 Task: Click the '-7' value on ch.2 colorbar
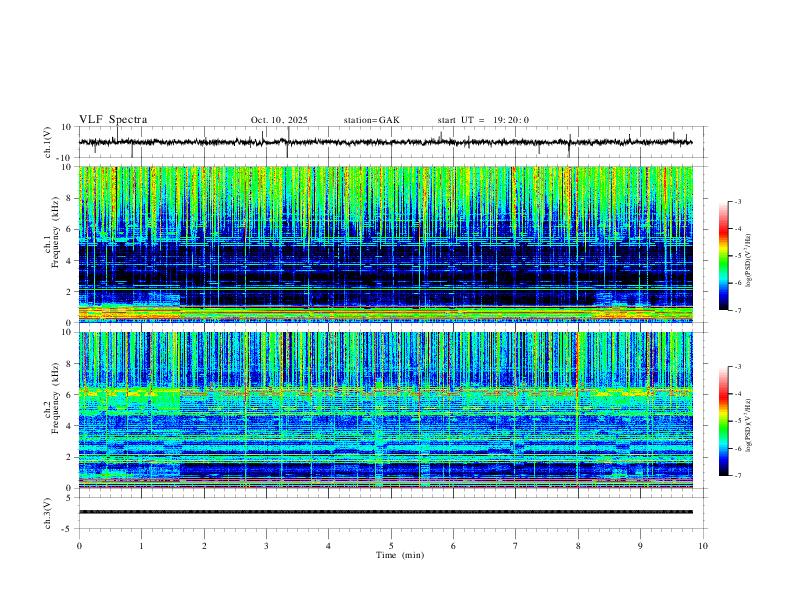737,476
